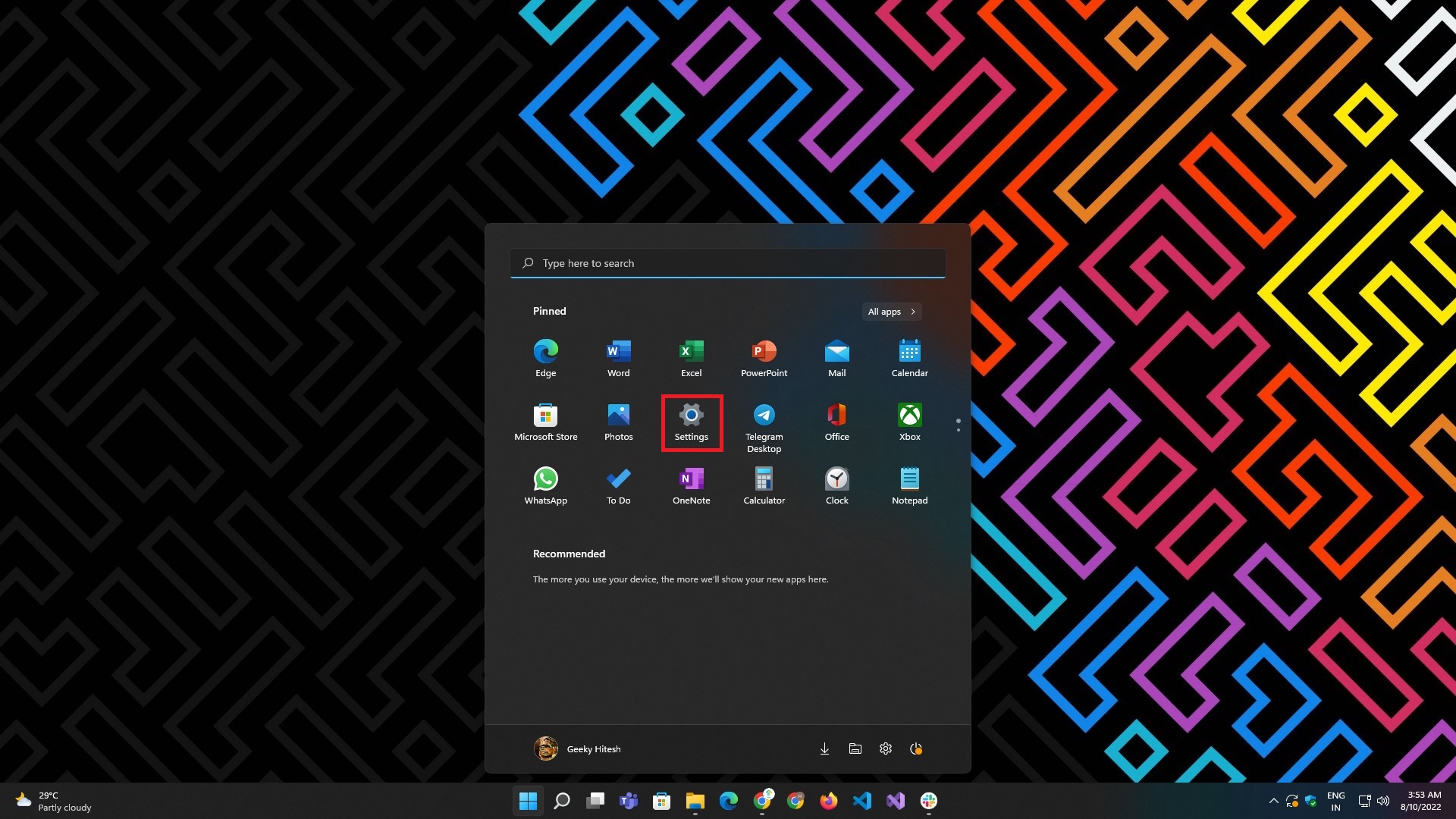Open volume quick settings

tap(1383, 801)
